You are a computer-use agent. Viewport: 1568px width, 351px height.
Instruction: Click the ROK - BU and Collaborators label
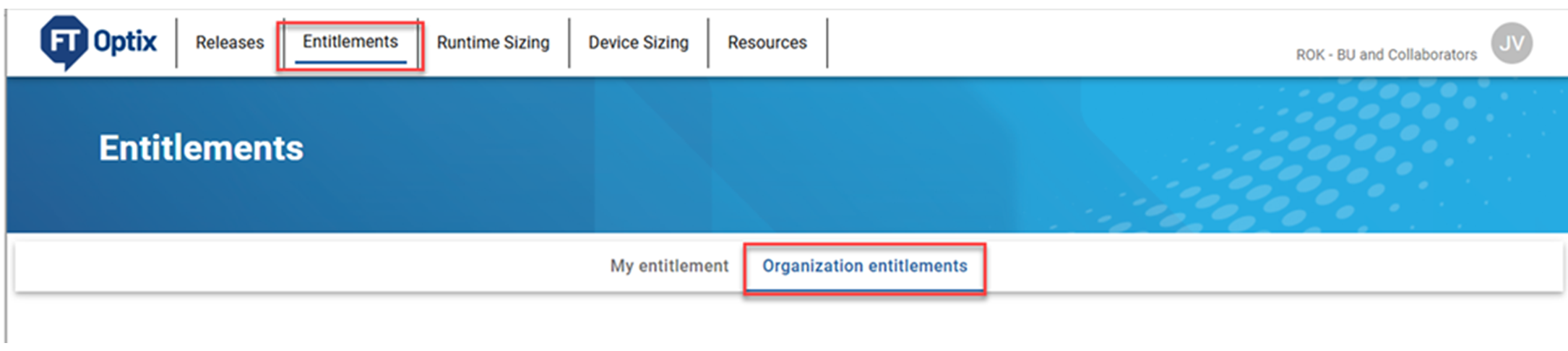pos(1386,55)
